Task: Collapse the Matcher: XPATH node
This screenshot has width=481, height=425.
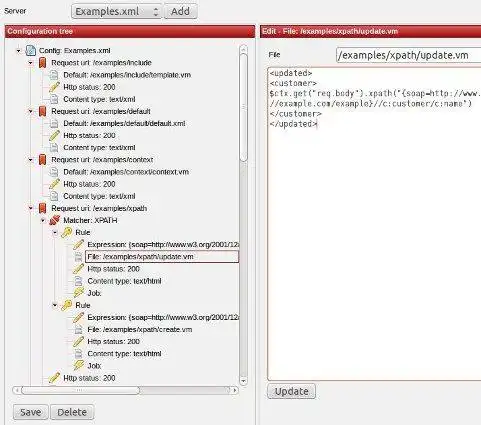Action: pyautogui.click(x=43, y=221)
